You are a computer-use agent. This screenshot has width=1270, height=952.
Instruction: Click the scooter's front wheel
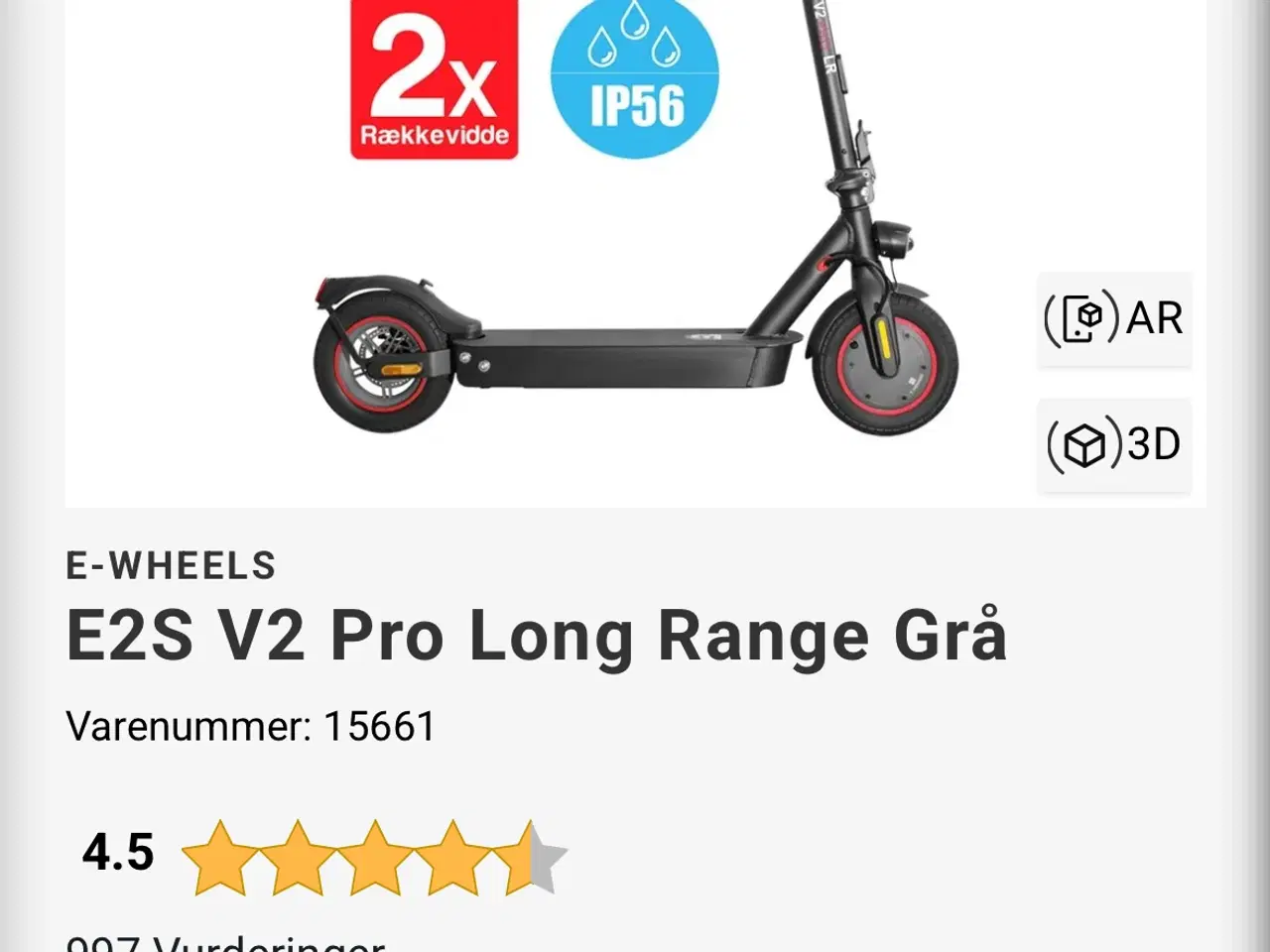(881, 361)
